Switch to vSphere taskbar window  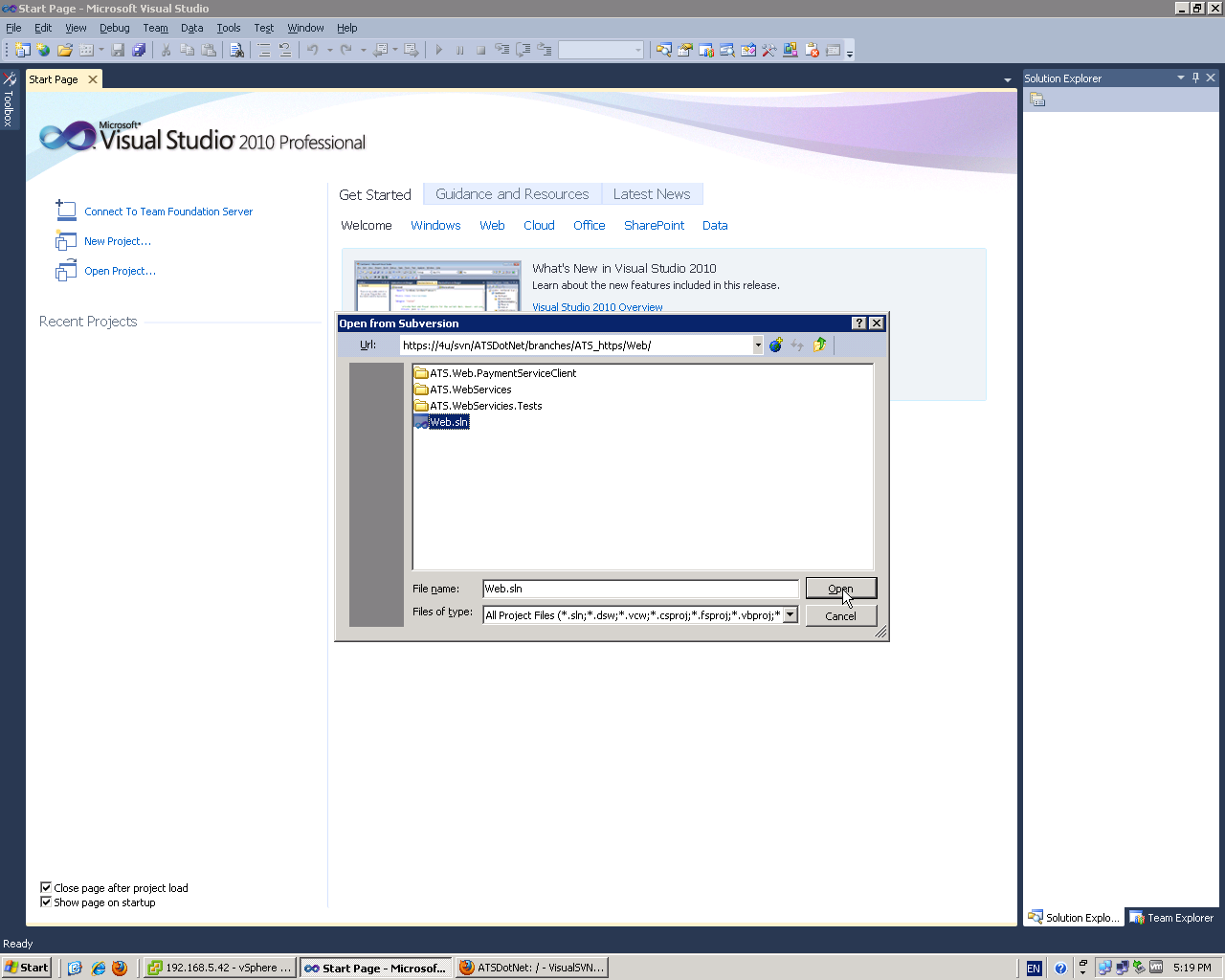point(220,968)
